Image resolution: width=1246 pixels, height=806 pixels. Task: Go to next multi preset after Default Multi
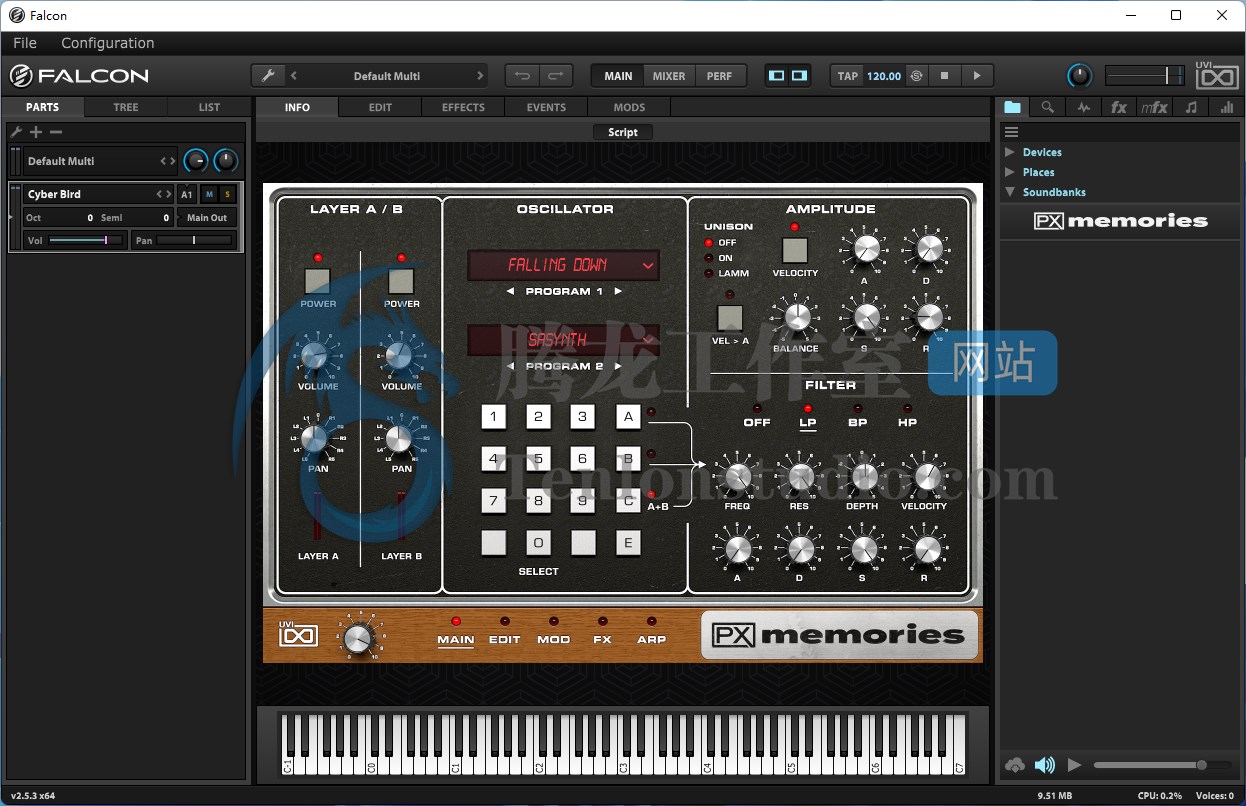[x=480, y=76]
